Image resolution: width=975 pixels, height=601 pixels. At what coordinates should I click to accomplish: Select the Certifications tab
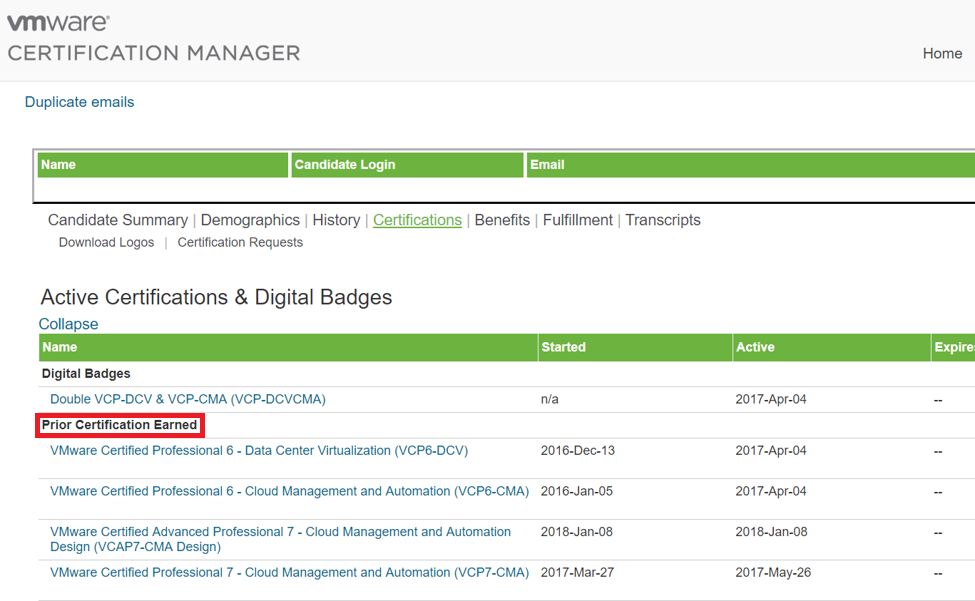pos(417,220)
